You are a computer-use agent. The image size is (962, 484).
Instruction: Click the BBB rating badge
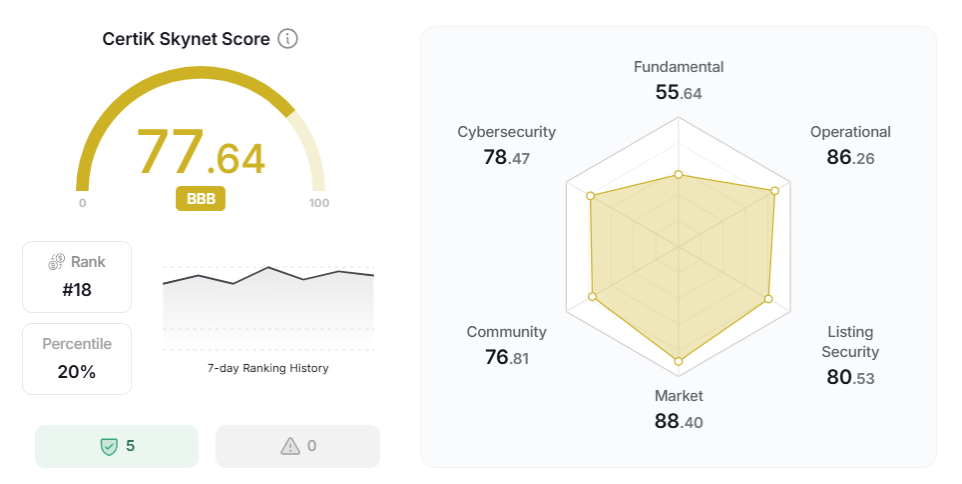point(201,198)
